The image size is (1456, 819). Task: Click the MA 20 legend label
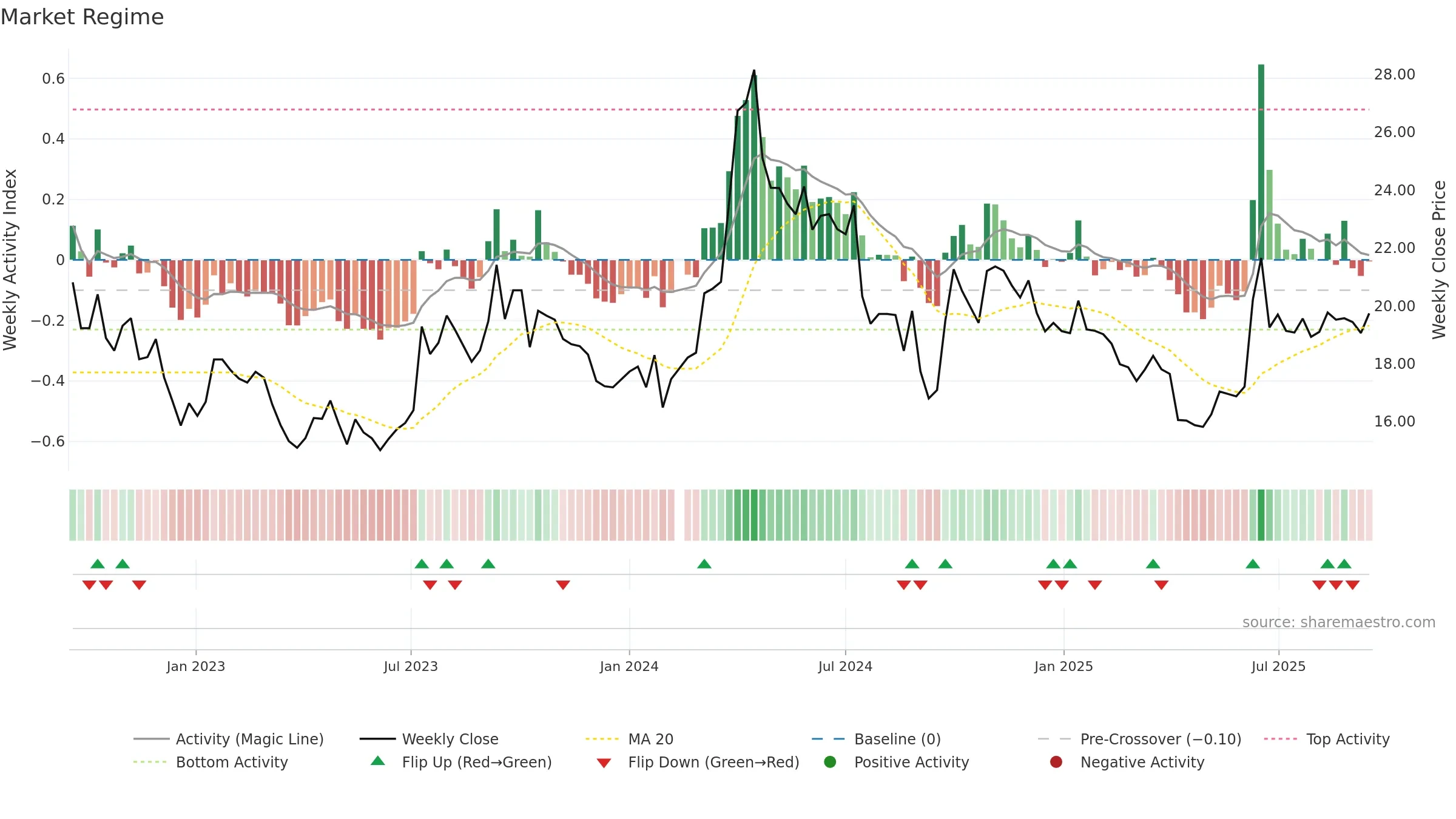coord(651,739)
